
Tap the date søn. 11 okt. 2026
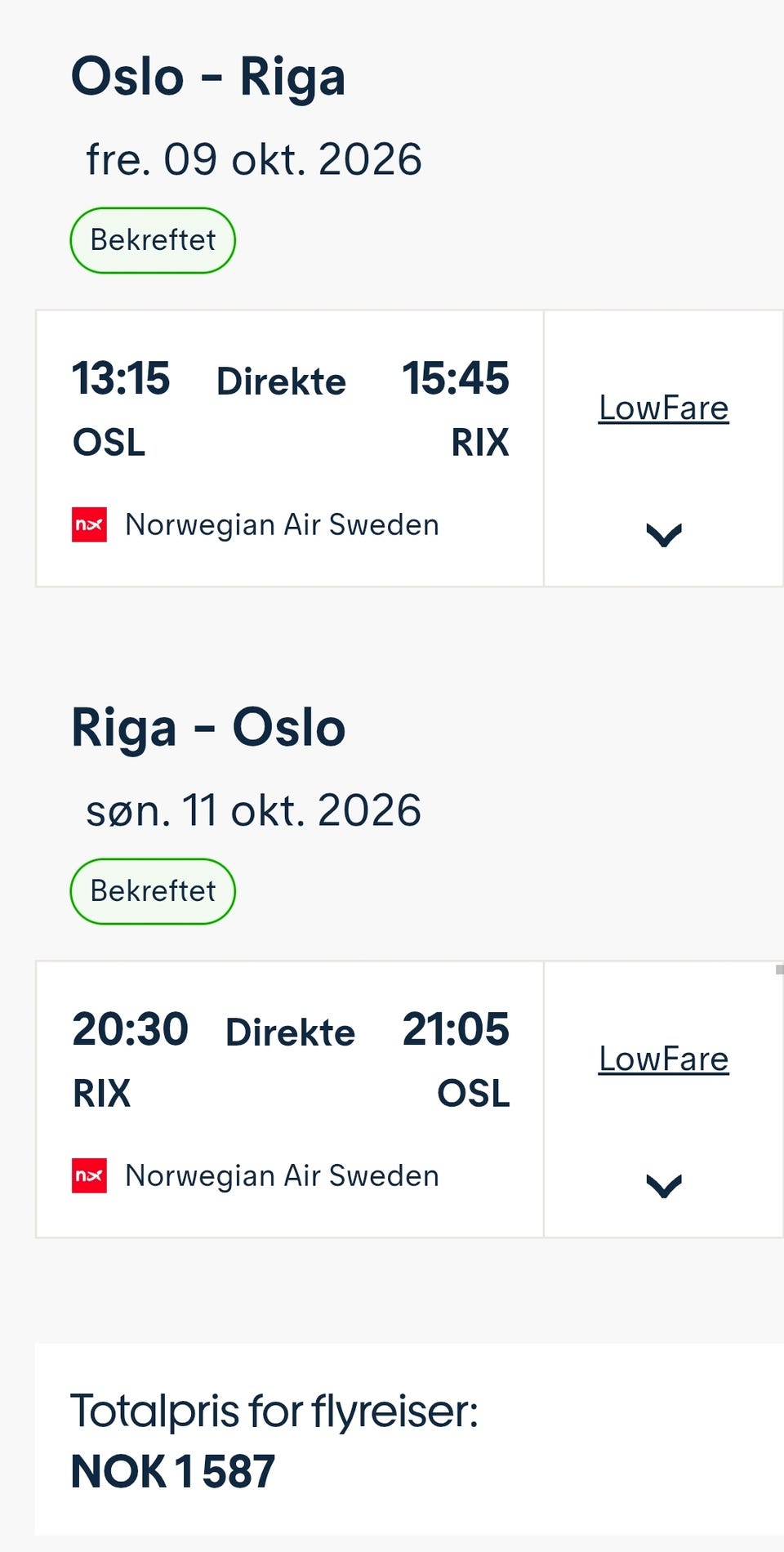tap(254, 810)
